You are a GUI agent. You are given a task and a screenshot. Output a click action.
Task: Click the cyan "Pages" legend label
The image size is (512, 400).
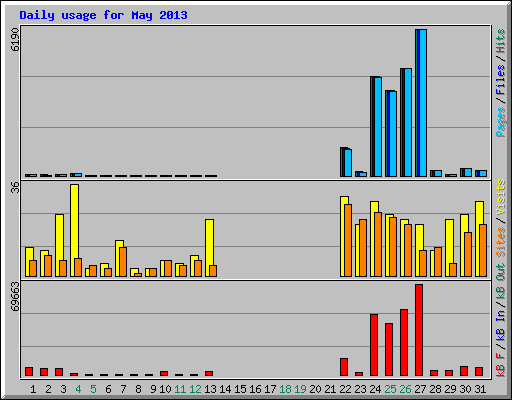point(501,122)
